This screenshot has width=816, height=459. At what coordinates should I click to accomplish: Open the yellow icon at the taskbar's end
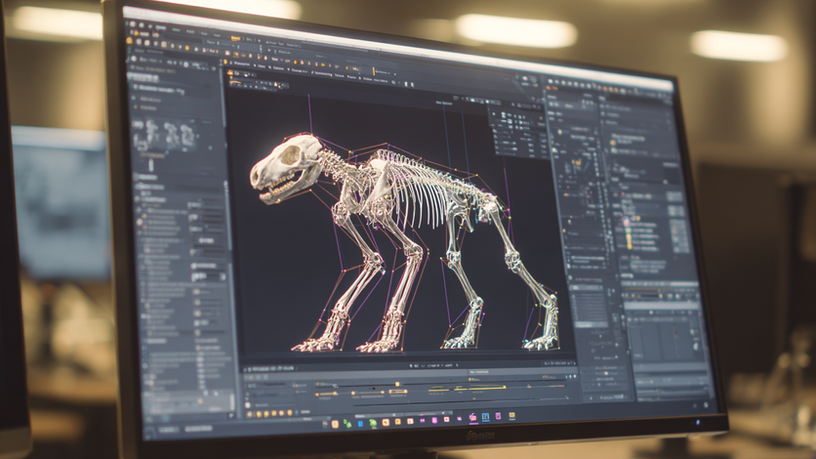point(512,415)
